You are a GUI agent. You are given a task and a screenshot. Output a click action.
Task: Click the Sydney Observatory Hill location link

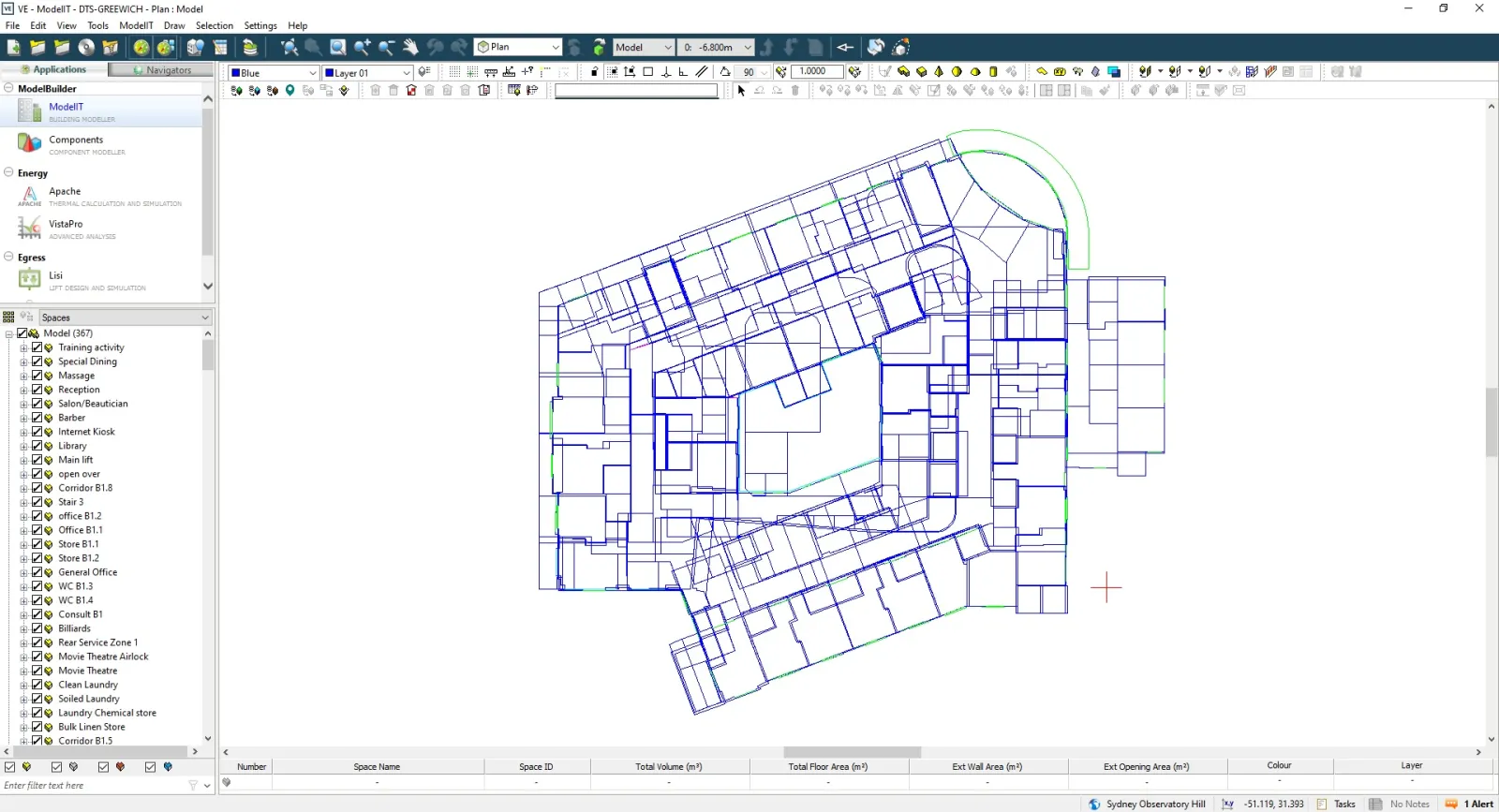[1147, 804]
